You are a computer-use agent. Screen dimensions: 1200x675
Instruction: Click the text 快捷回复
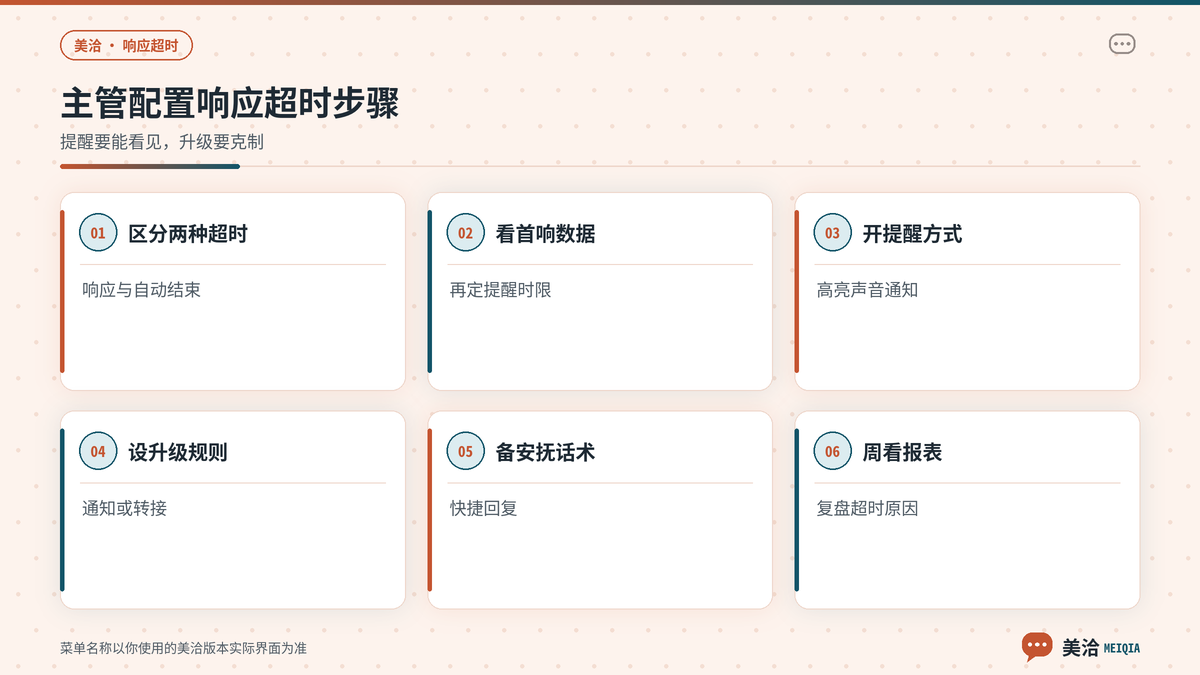point(483,509)
